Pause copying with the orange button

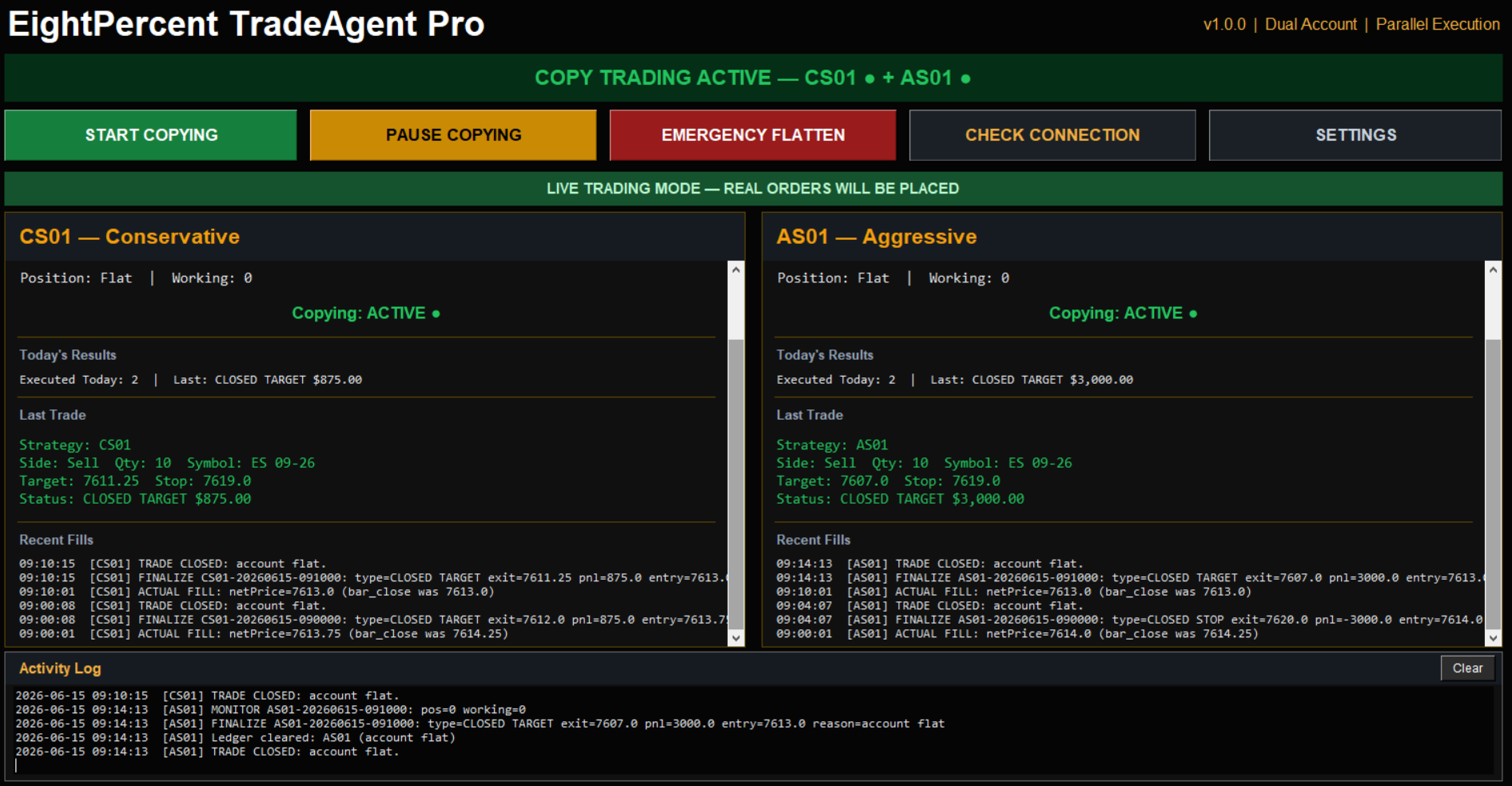453,135
